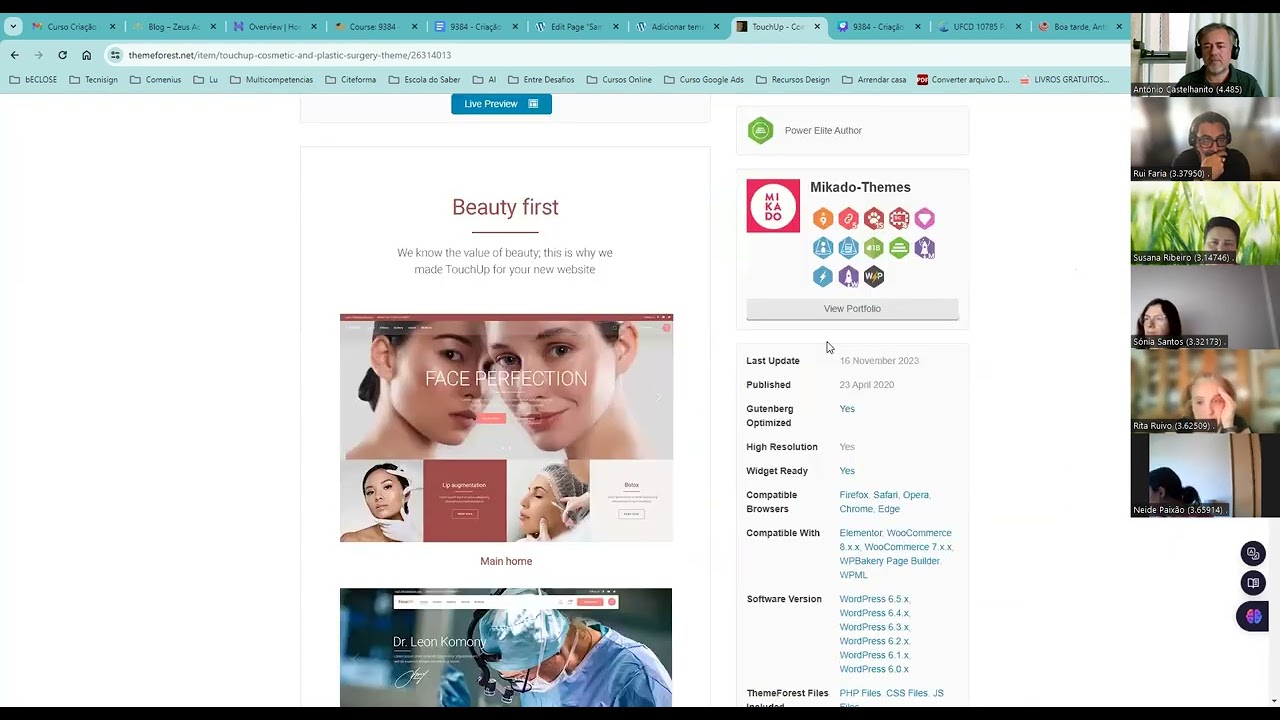Click the browser Home icon
This screenshot has width=1280, height=720.
coord(86,55)
